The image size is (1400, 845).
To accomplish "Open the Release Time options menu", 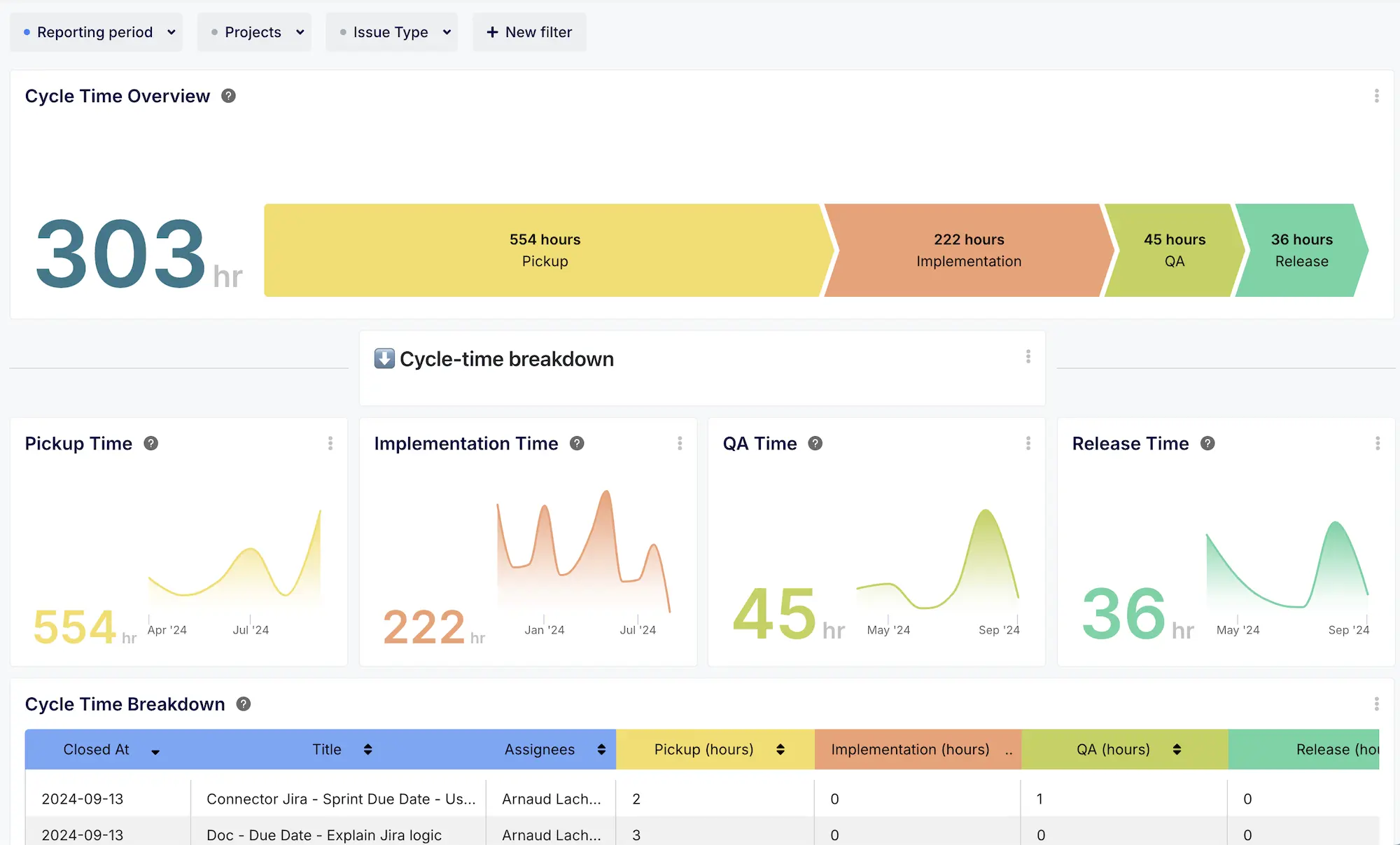I will pyautogui.click(x=1377, y=443).
